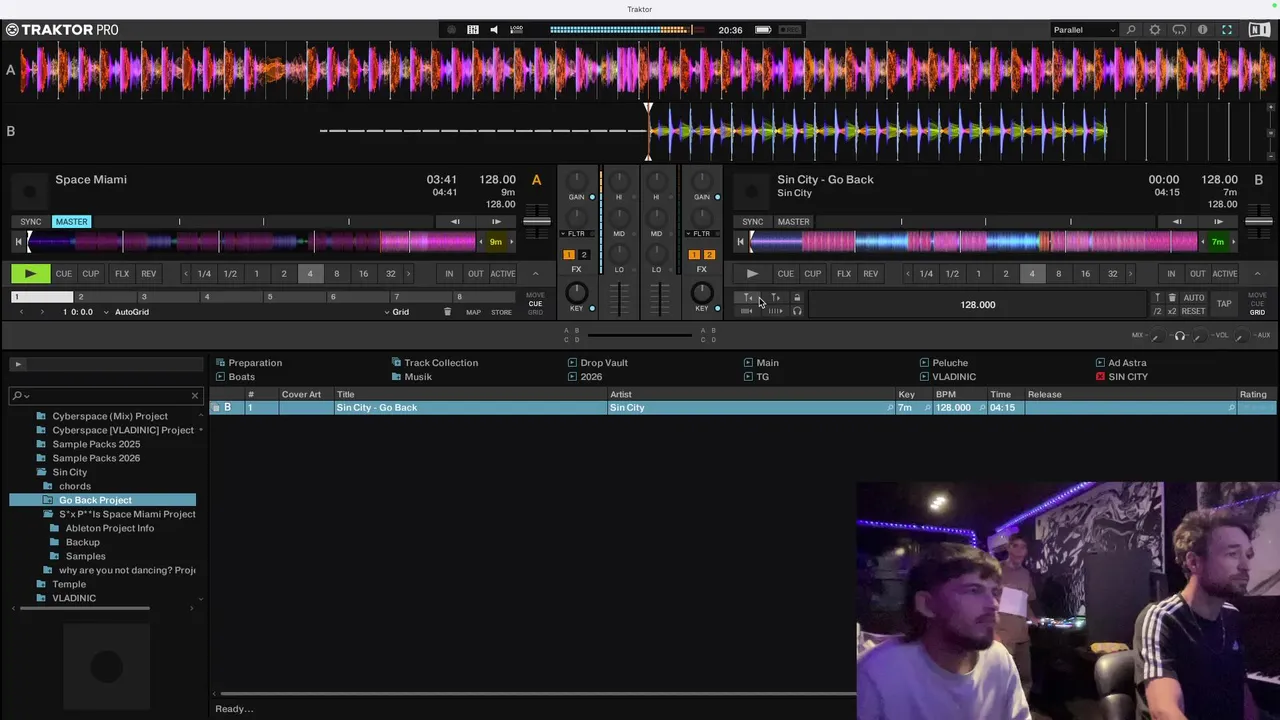Start playback on Deck B

(x=752, y=273)
